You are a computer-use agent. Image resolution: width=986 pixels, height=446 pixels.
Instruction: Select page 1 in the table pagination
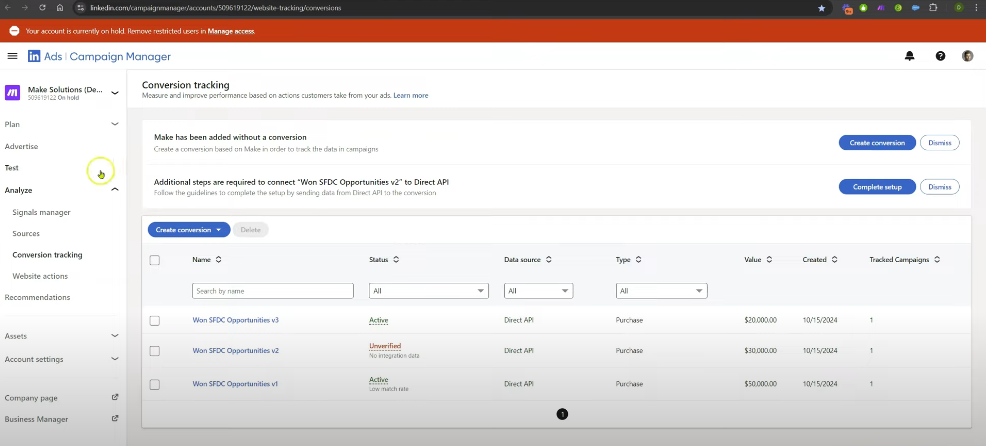[x=562, y=414]
